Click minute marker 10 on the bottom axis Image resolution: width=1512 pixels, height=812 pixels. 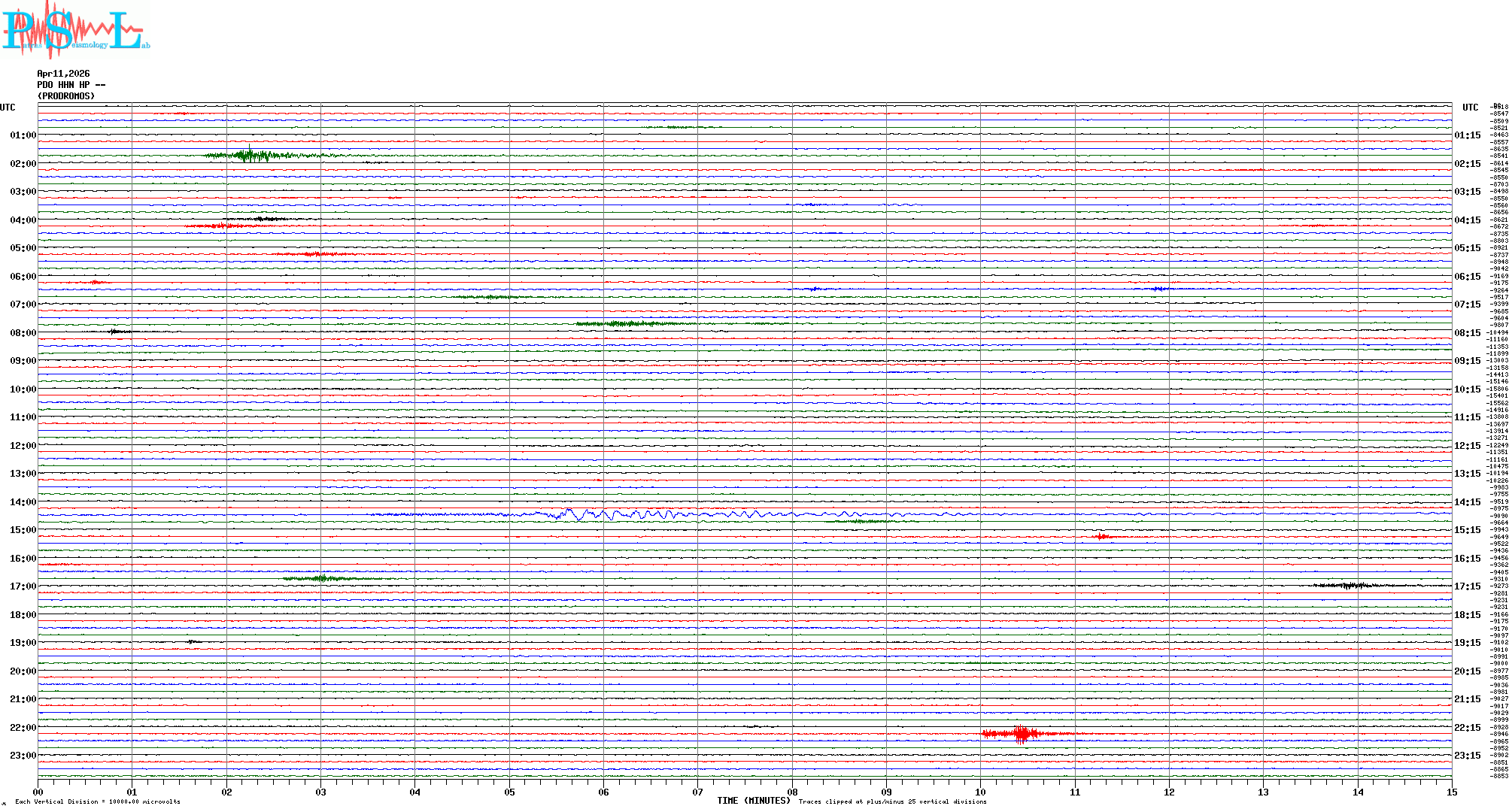(x=980, y=792)
